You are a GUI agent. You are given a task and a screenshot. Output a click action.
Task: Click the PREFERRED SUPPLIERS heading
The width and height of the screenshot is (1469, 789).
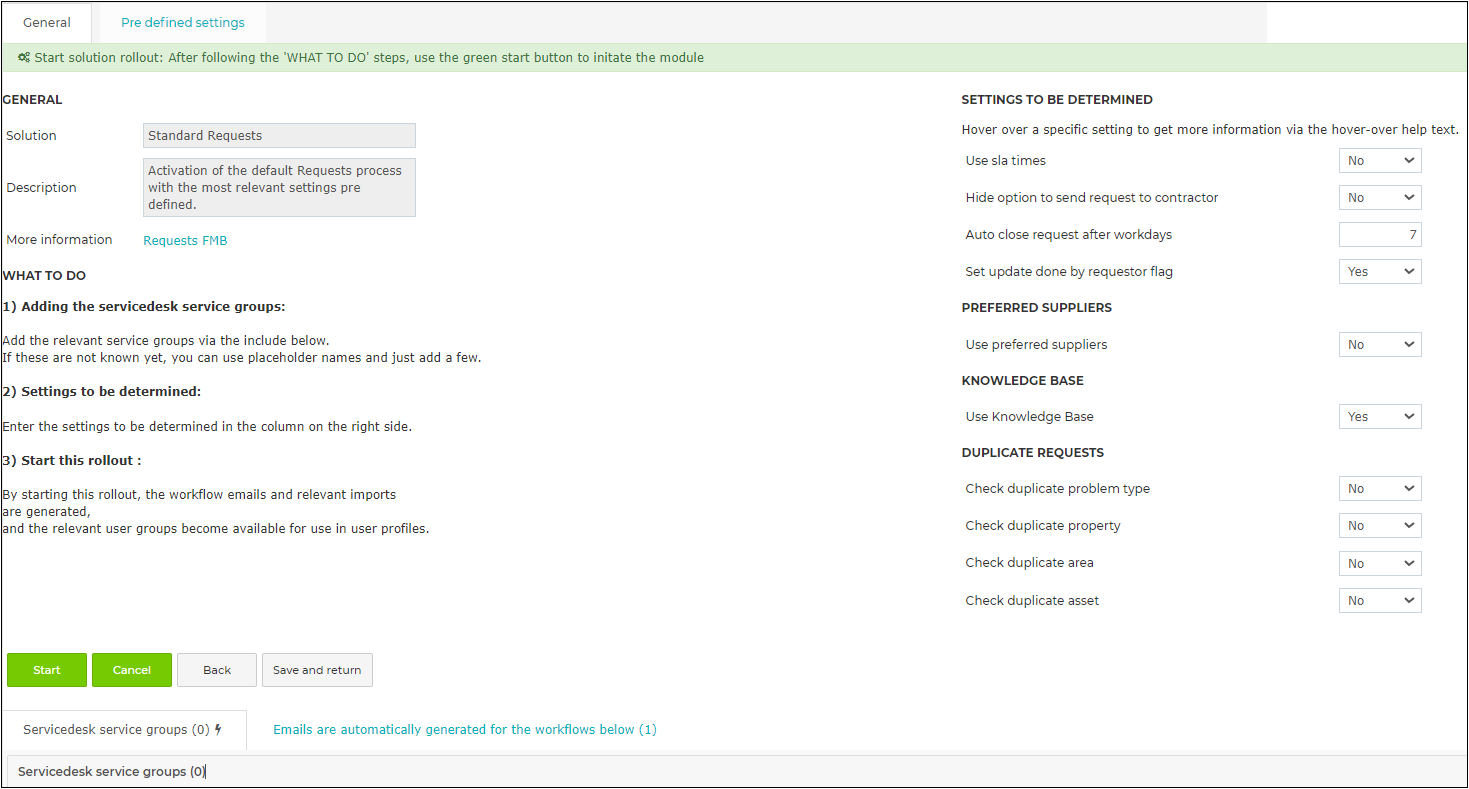pyautogui.click(x=1037, y=308)
